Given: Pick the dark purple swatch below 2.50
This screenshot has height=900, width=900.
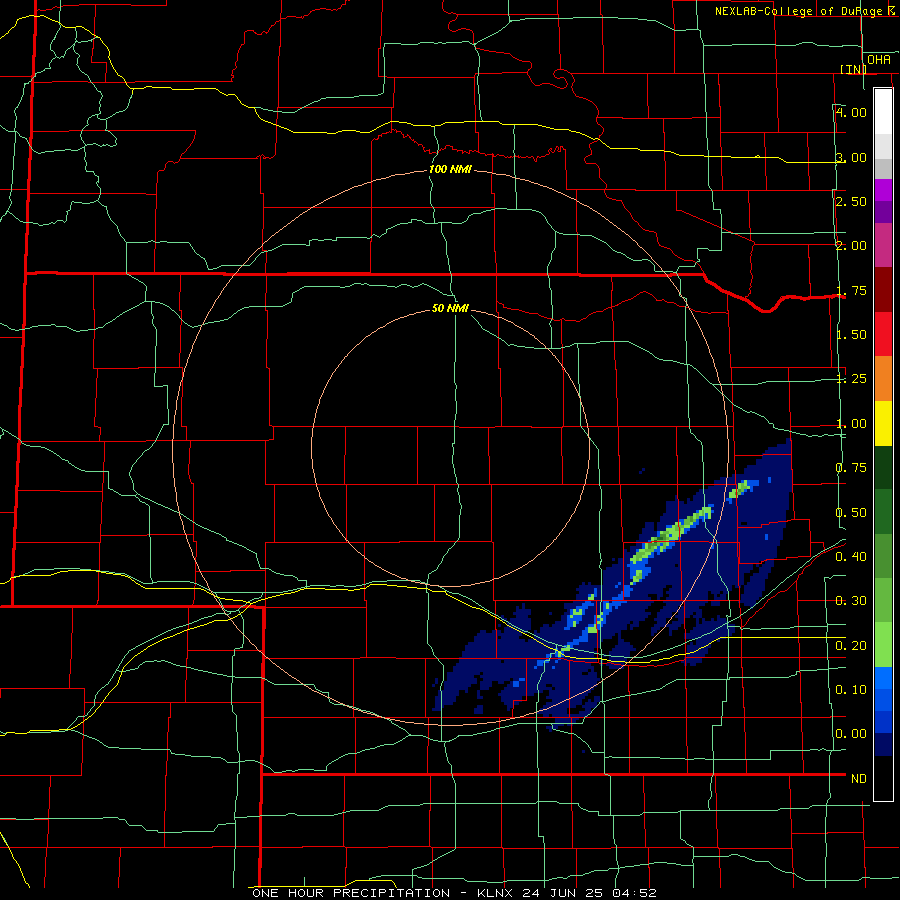Looking at the screenshot, I should pyautogui.click(x=883, y=212).
